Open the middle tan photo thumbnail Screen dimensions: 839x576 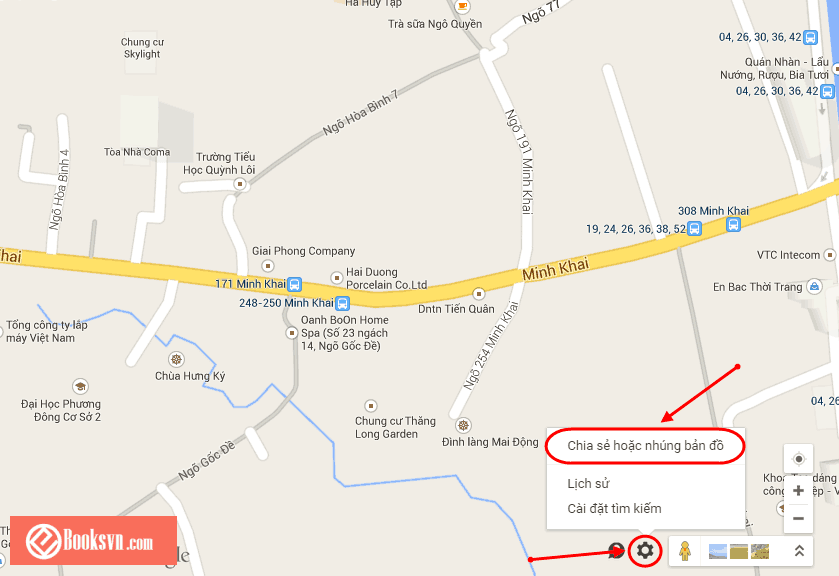coord(738,551)
